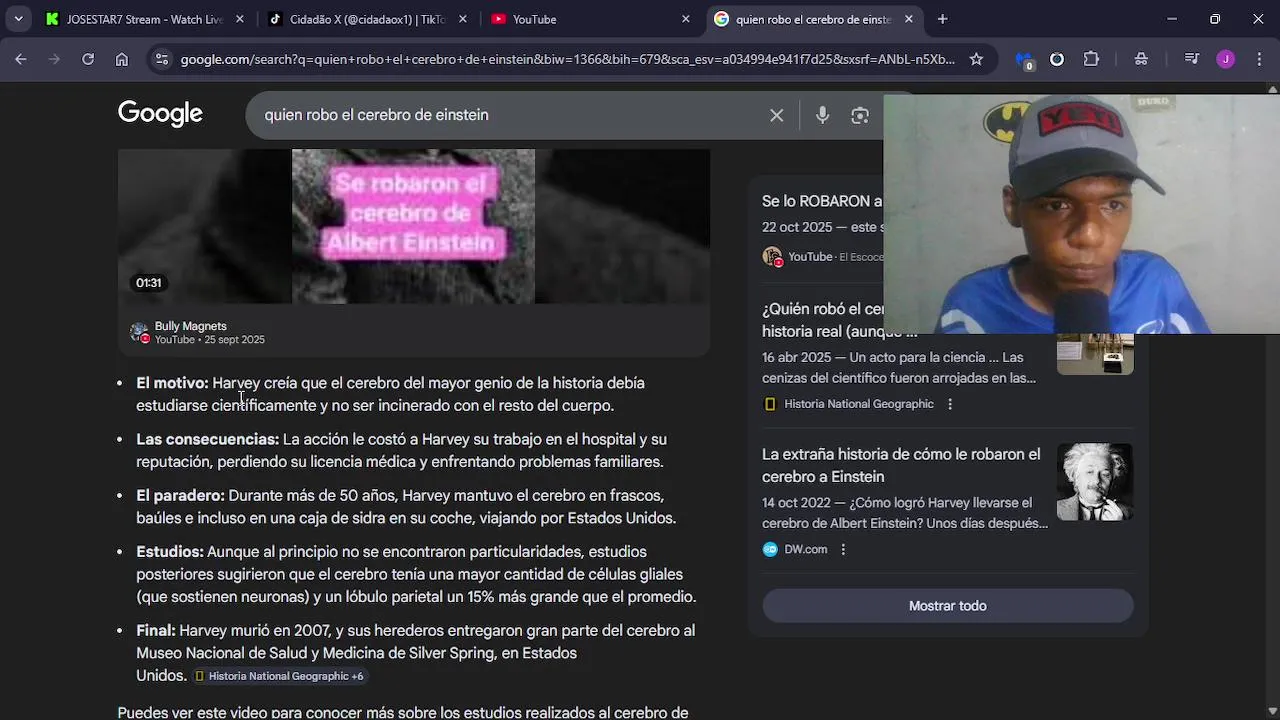Click the Historia National Geographic source icon

(x=770, y=404)
